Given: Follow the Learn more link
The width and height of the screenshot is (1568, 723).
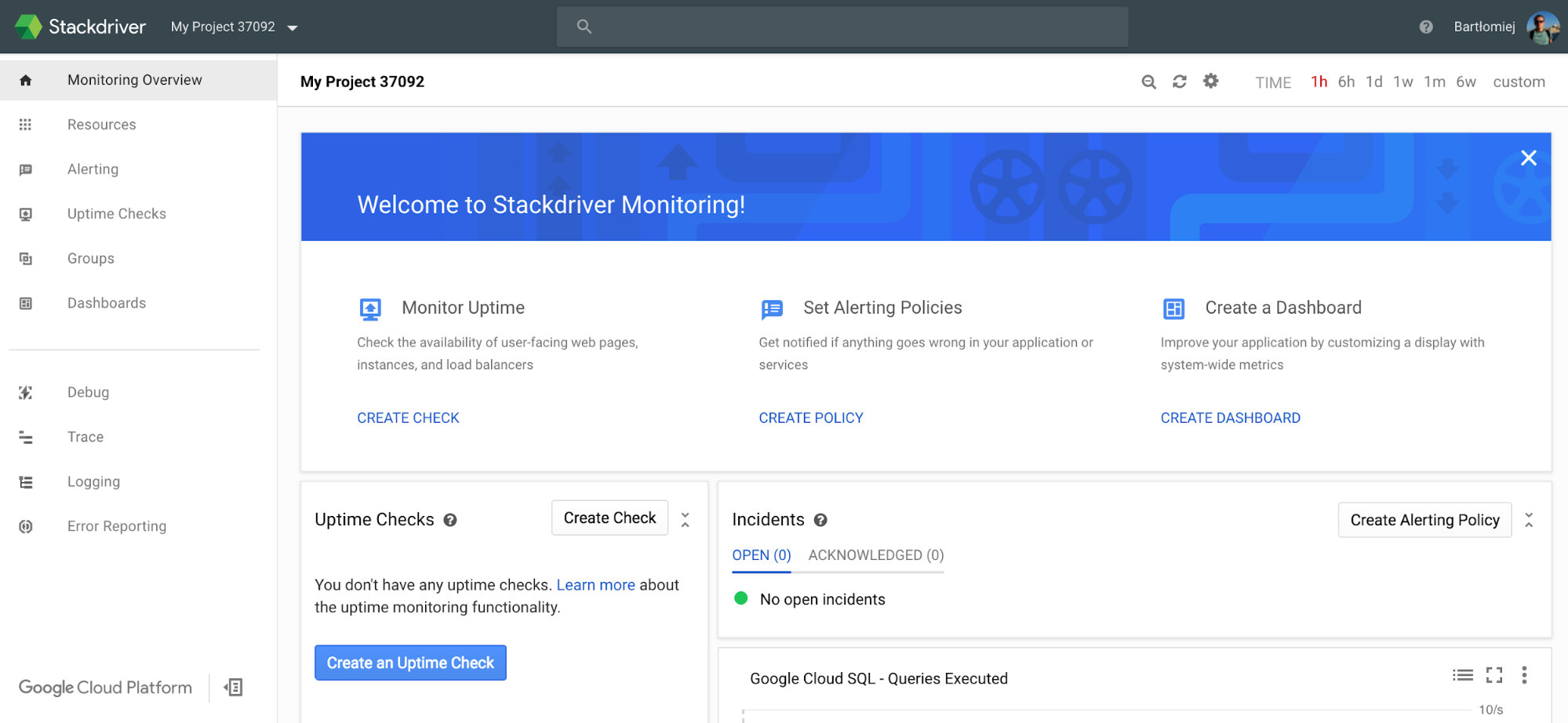Looking at the screenshot, I should coord(595,585).
